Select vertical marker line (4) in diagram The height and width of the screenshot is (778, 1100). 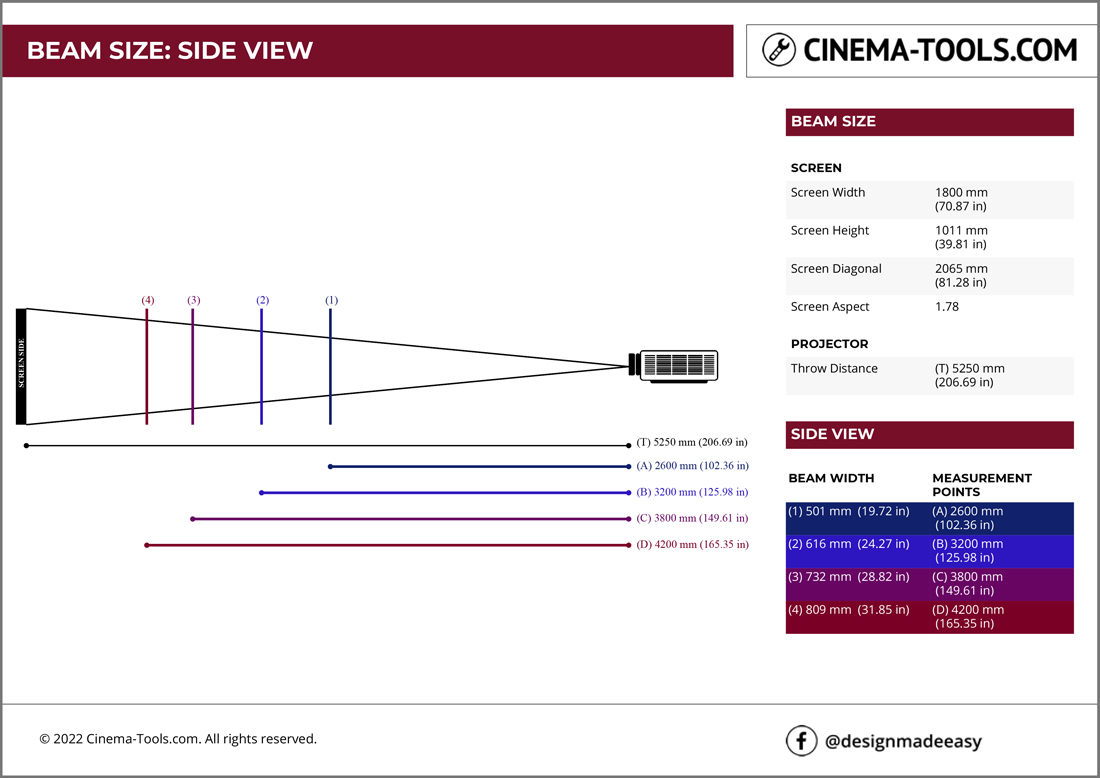coord(147,366)
